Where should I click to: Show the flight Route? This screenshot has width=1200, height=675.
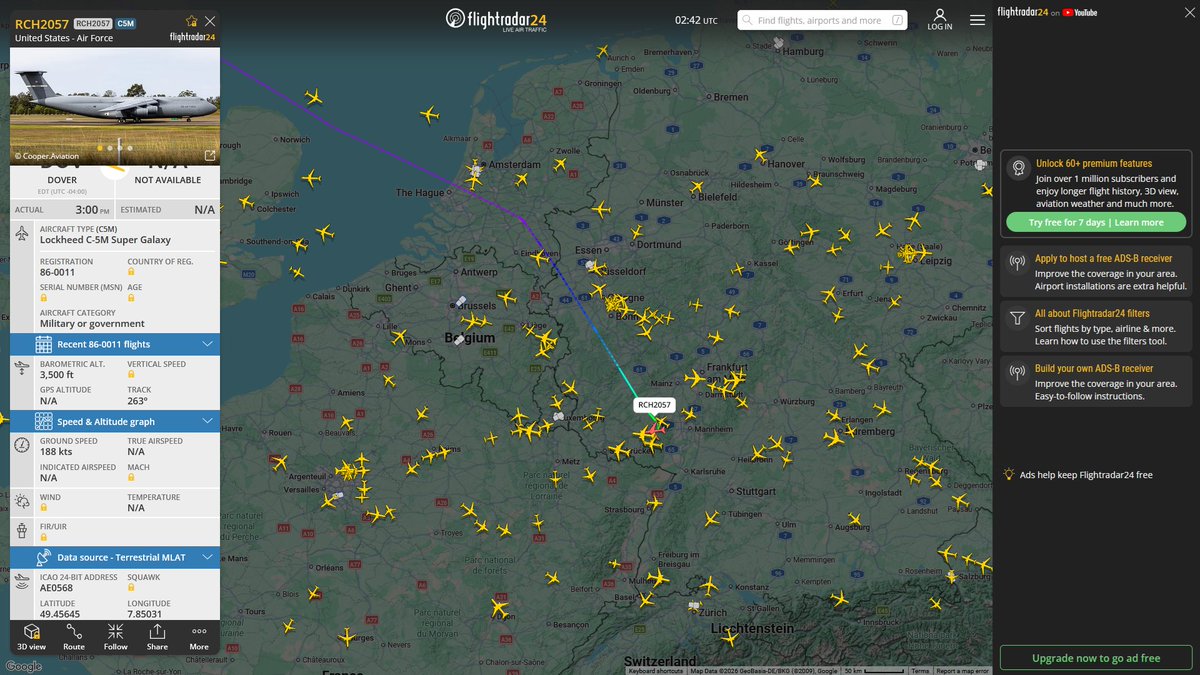[x=74, y=636]
